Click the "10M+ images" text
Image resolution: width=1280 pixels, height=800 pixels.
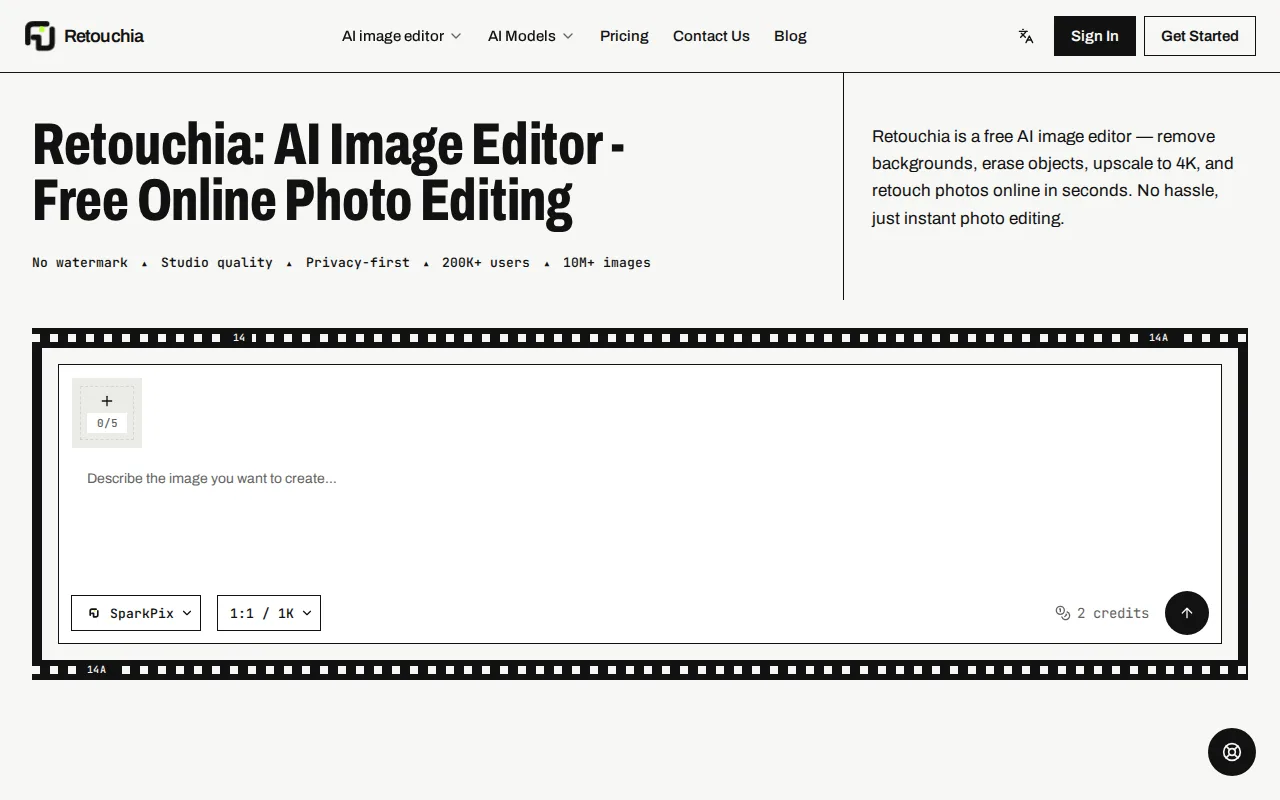(607, 262)
